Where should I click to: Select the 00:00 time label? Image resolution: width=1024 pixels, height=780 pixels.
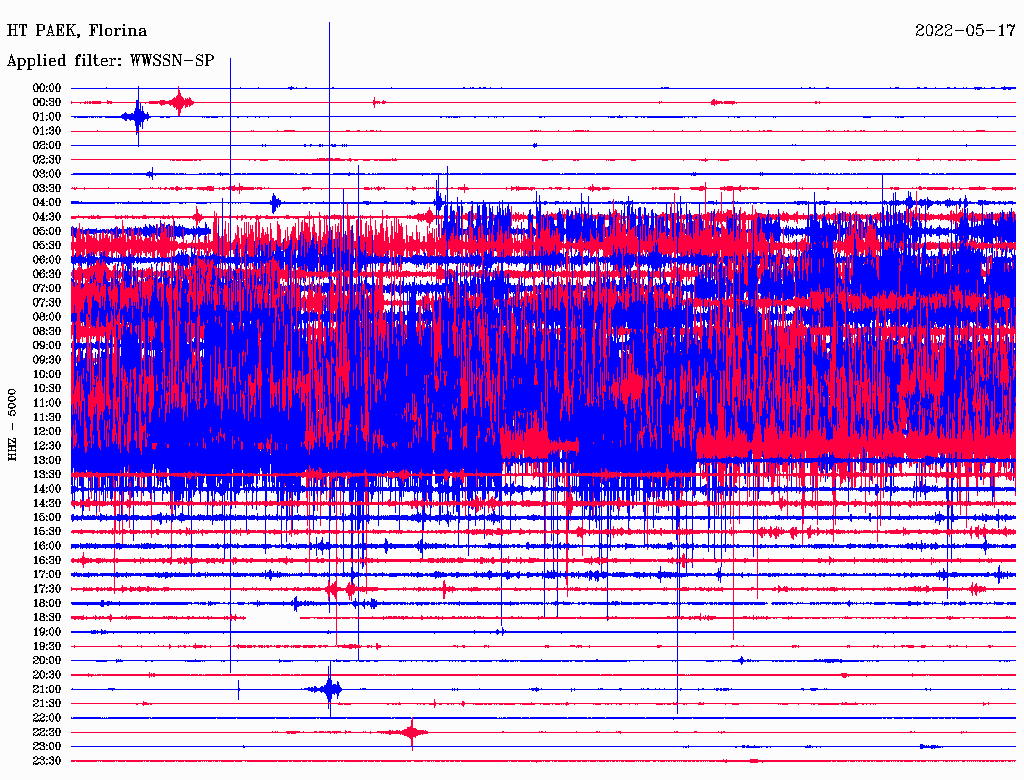(47, 88)
